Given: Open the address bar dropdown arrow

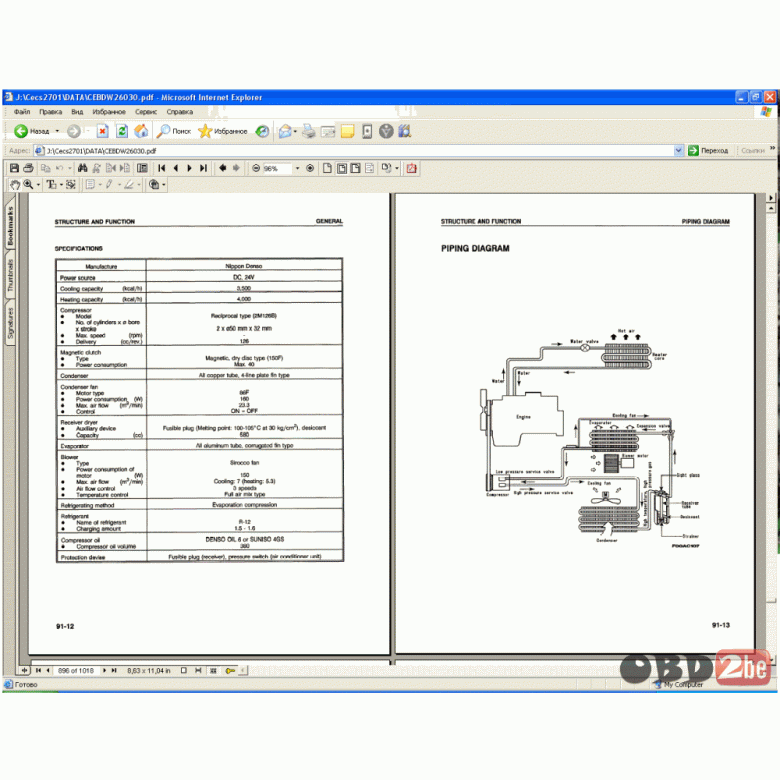Looking at the screenshot, I should click(x=679, y=150).
